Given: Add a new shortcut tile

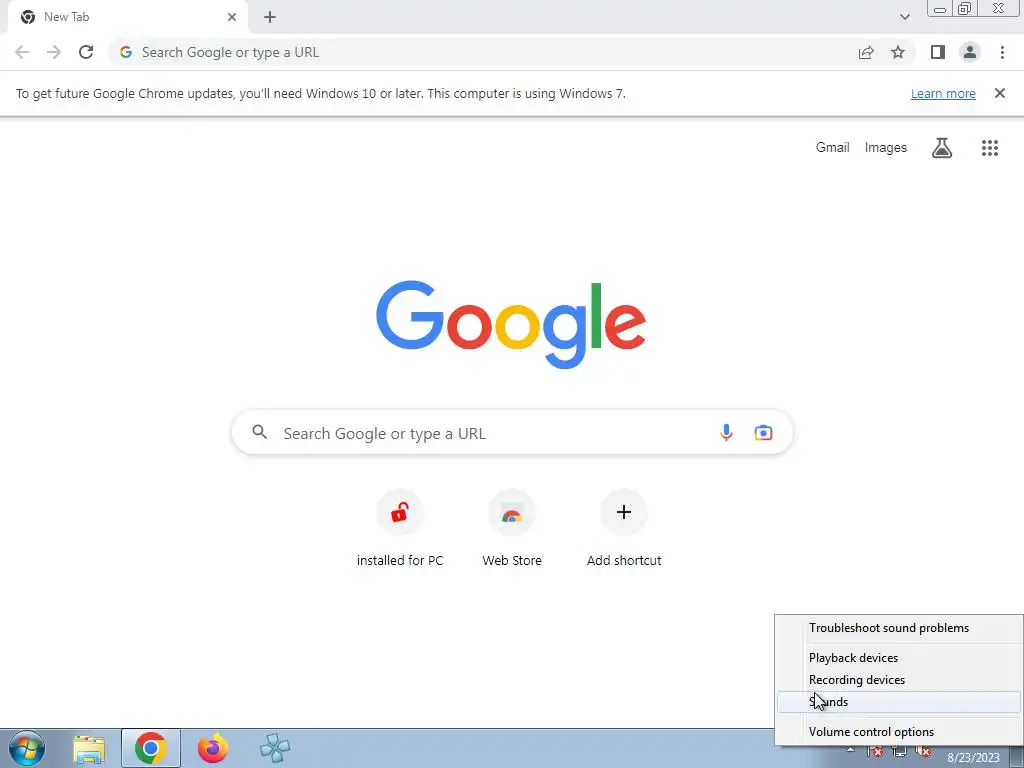Looking at the screenshot, I should [624, 528].
